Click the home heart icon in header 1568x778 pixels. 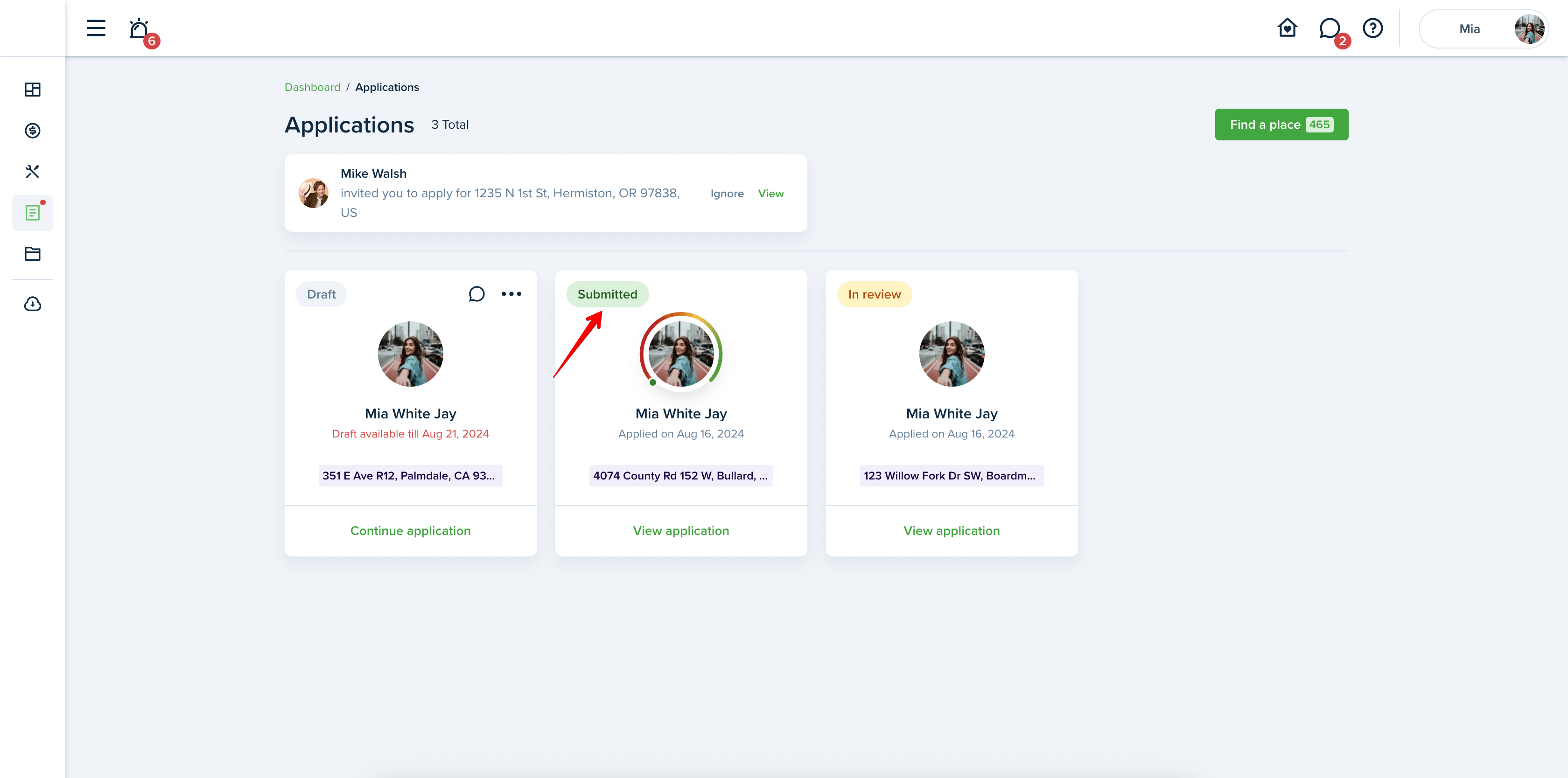(x=1287, y=28)
